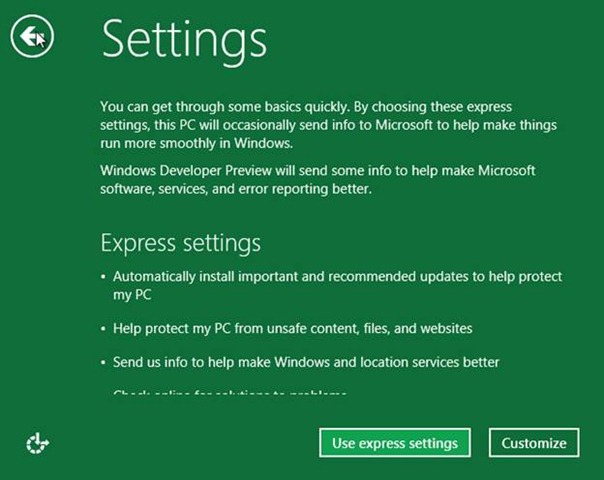This screenshot has height=480, width=604.
Task: Click the 'settings, this PC will occasionally send' line
Action: pyautogui.click(x=329, y=125)
